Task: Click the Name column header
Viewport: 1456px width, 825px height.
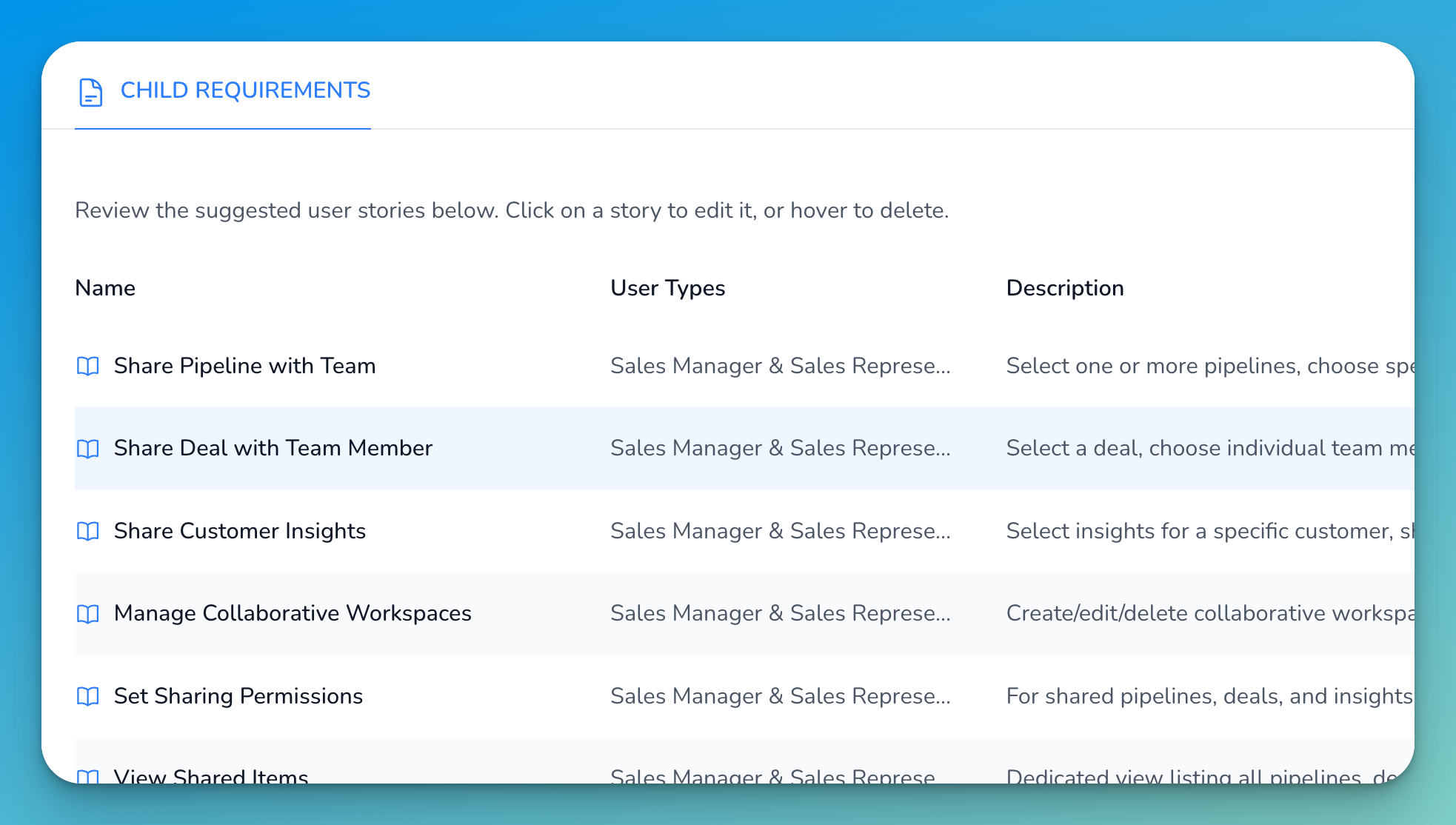Action: point(104,288)
